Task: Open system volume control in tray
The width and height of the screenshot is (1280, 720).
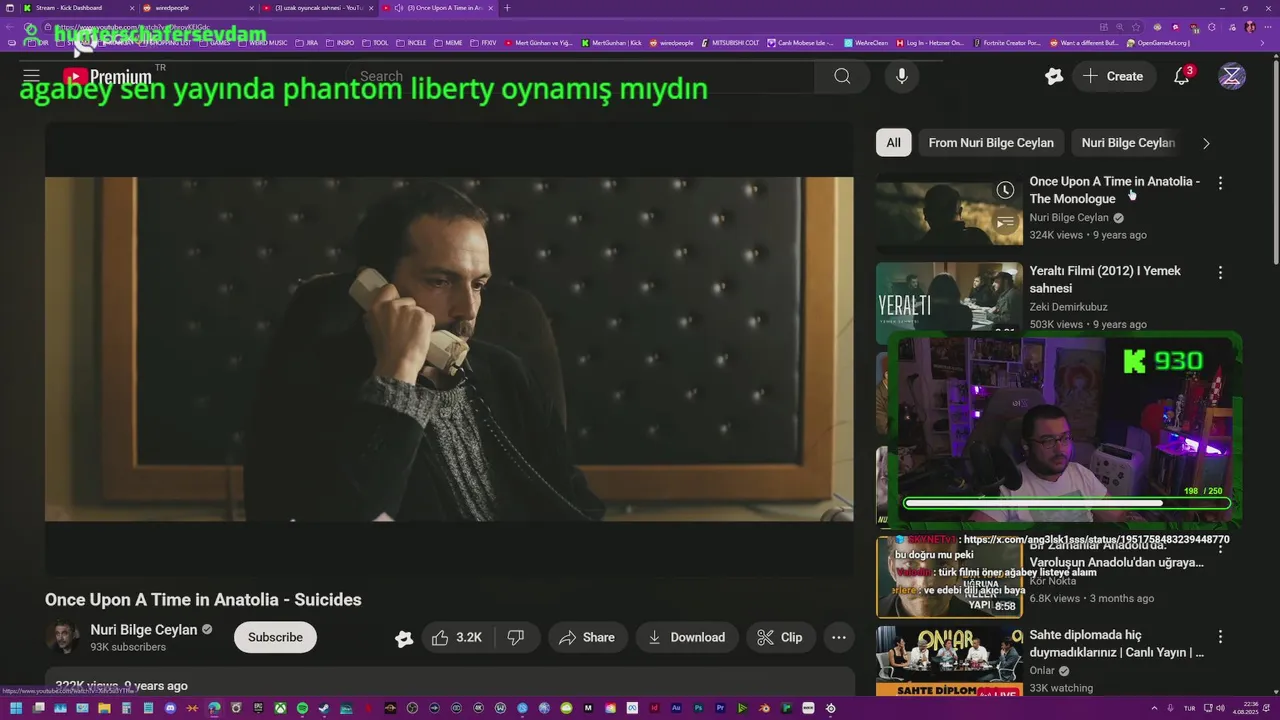Action: click(x=1220, y=708)
